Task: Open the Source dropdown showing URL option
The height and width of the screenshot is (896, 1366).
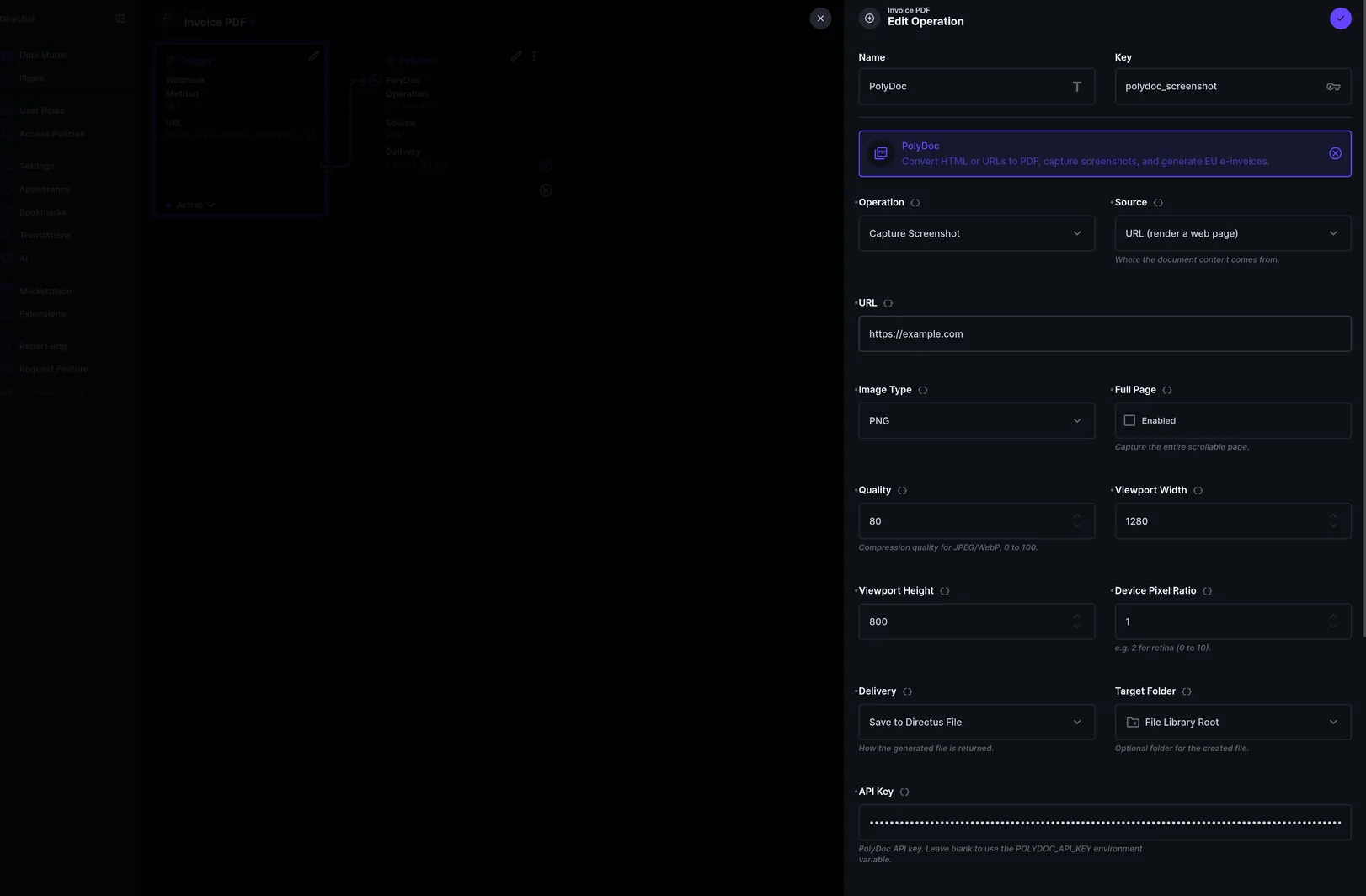Action: [x=1232, y=233]
